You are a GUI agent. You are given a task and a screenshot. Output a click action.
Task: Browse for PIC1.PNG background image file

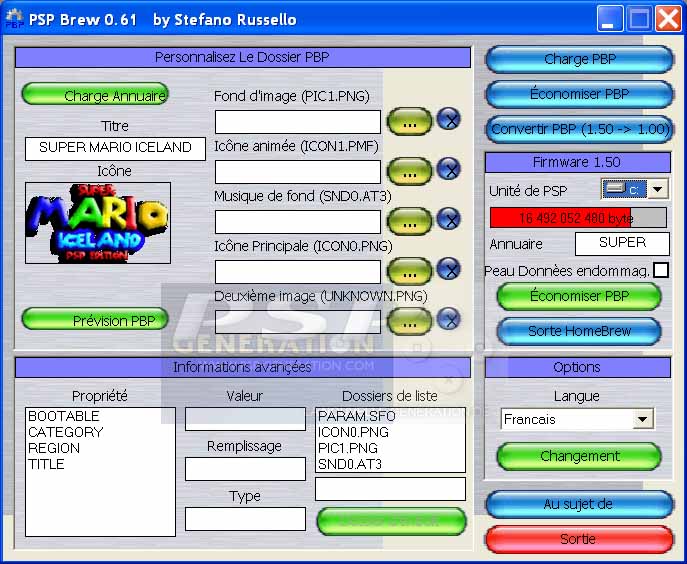coord(409,122)
